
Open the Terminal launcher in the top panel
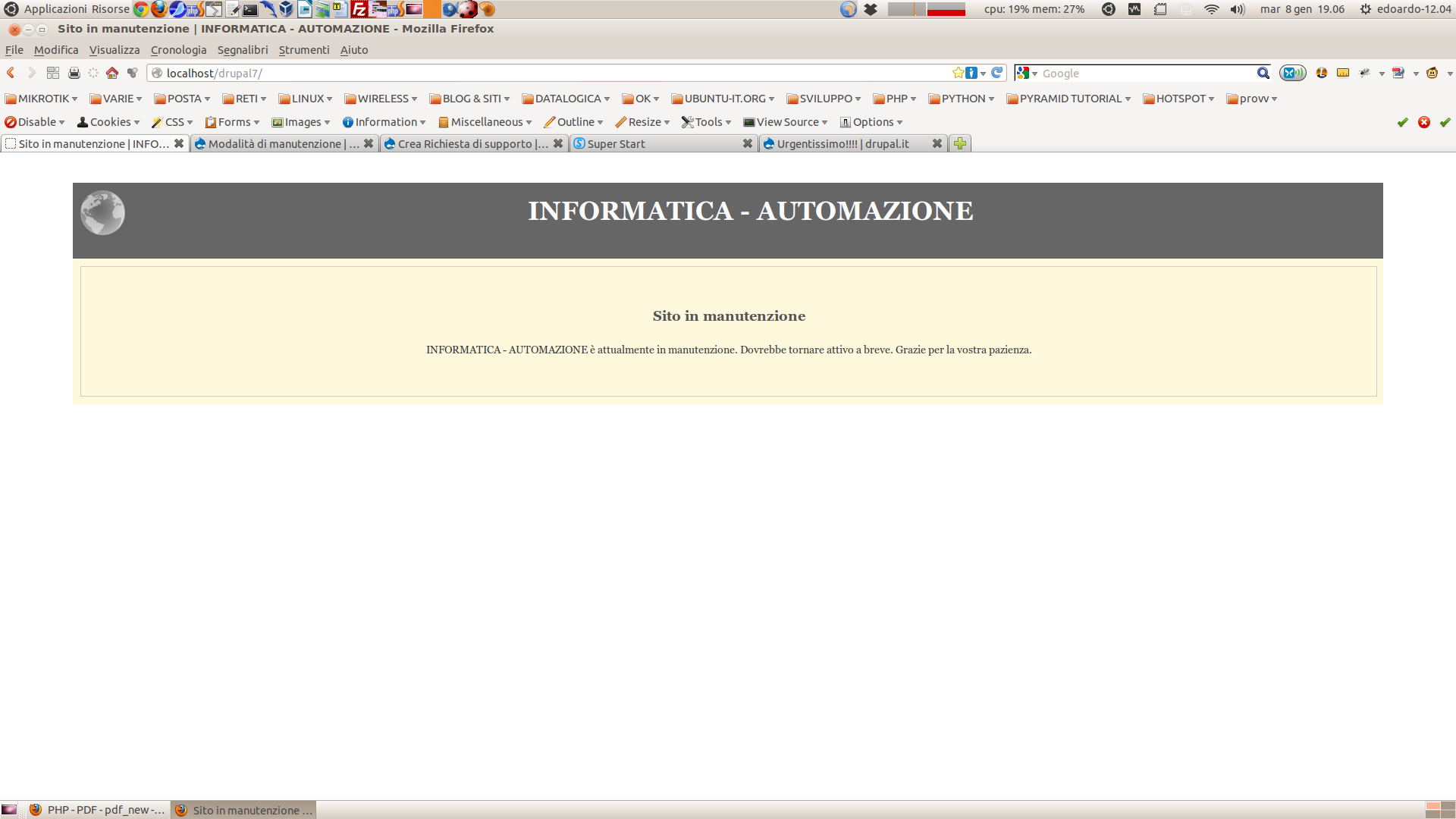pos(250,9)
